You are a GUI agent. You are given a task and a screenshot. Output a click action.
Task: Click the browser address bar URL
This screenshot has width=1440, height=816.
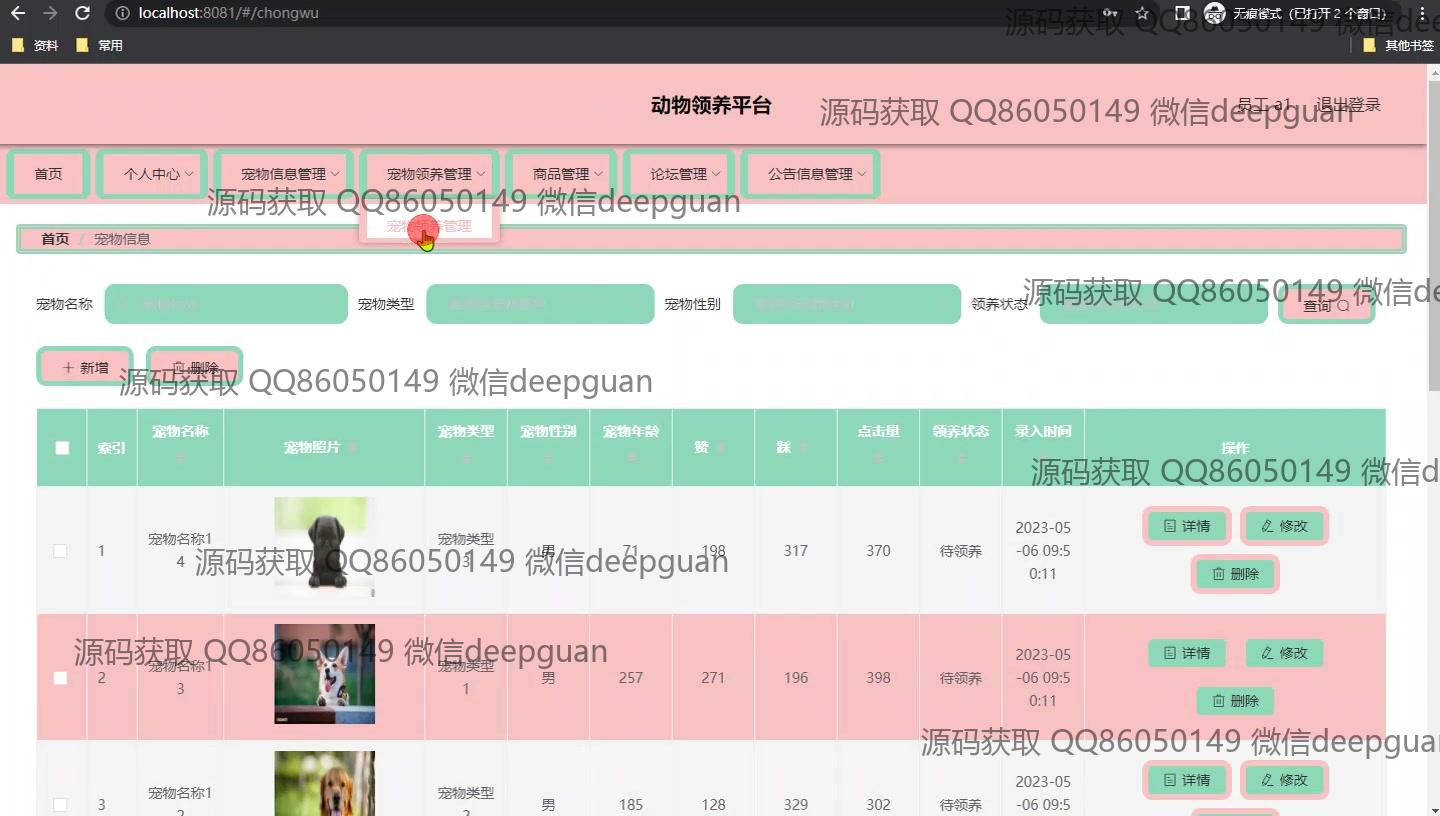(x=229, y=14)
